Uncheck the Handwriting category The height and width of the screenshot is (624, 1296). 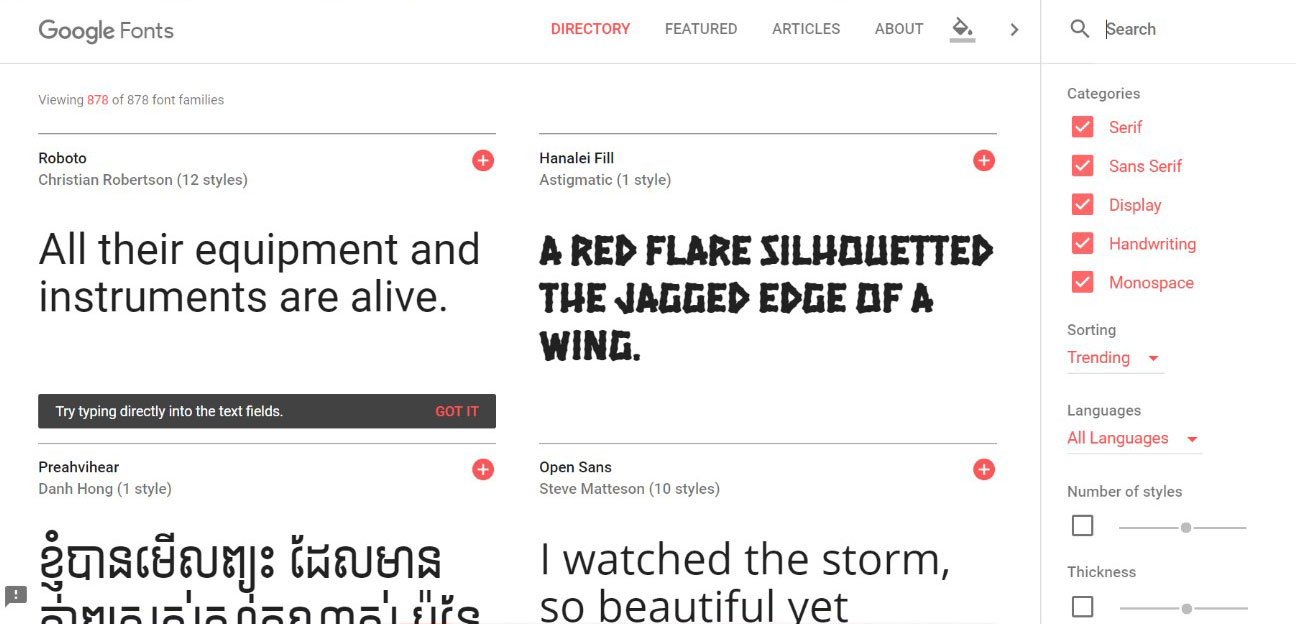point(1082,244)
